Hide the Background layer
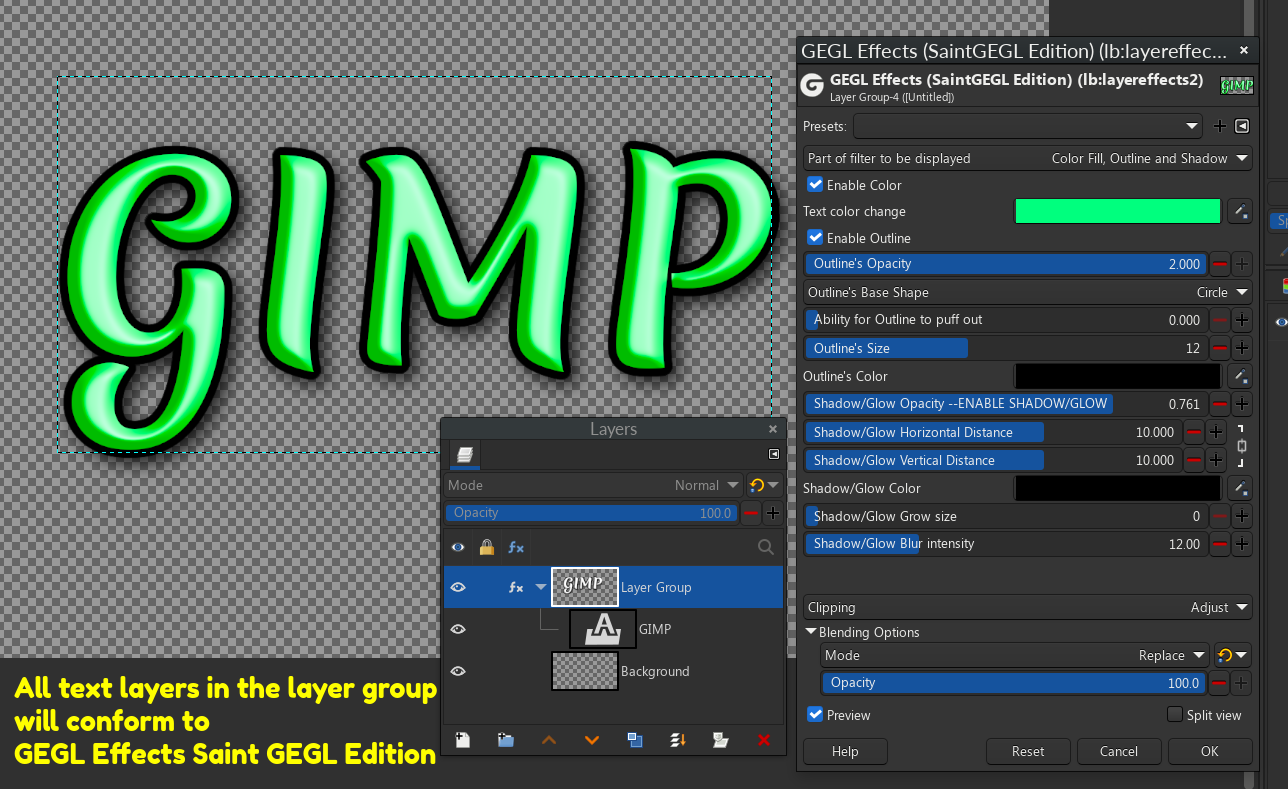The image size is (1288, 789). [458, 671]
